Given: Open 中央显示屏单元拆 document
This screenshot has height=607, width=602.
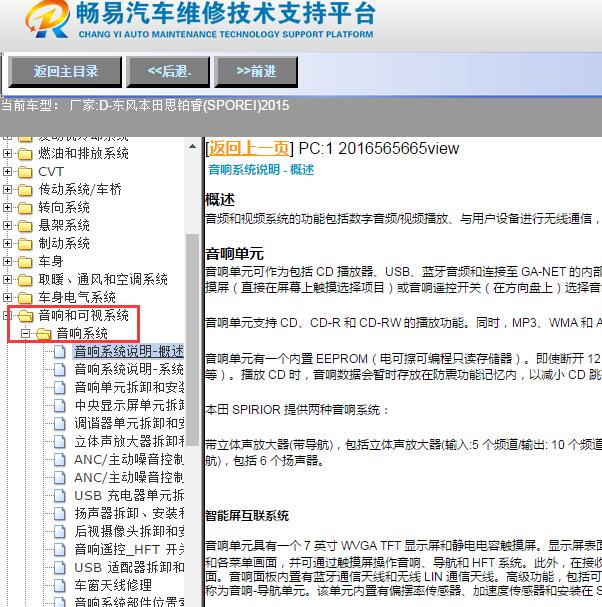Looking at the screenshot, I should tap(129, 405).
